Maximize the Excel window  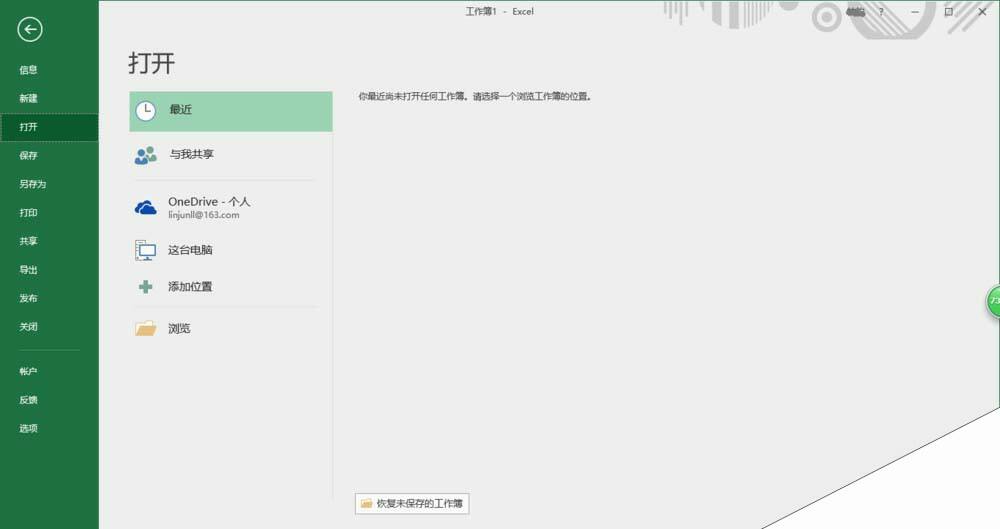tap(948, 11)
